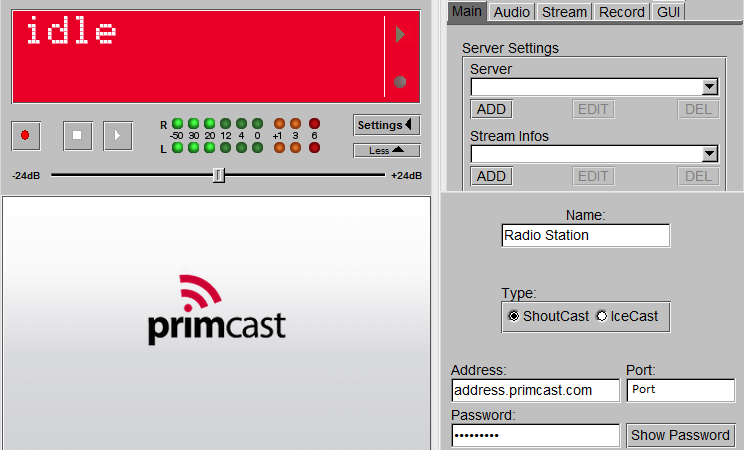Click ADD under Server
The height and width of the screenshot is (450, 744).
click(x=491, y=109)
